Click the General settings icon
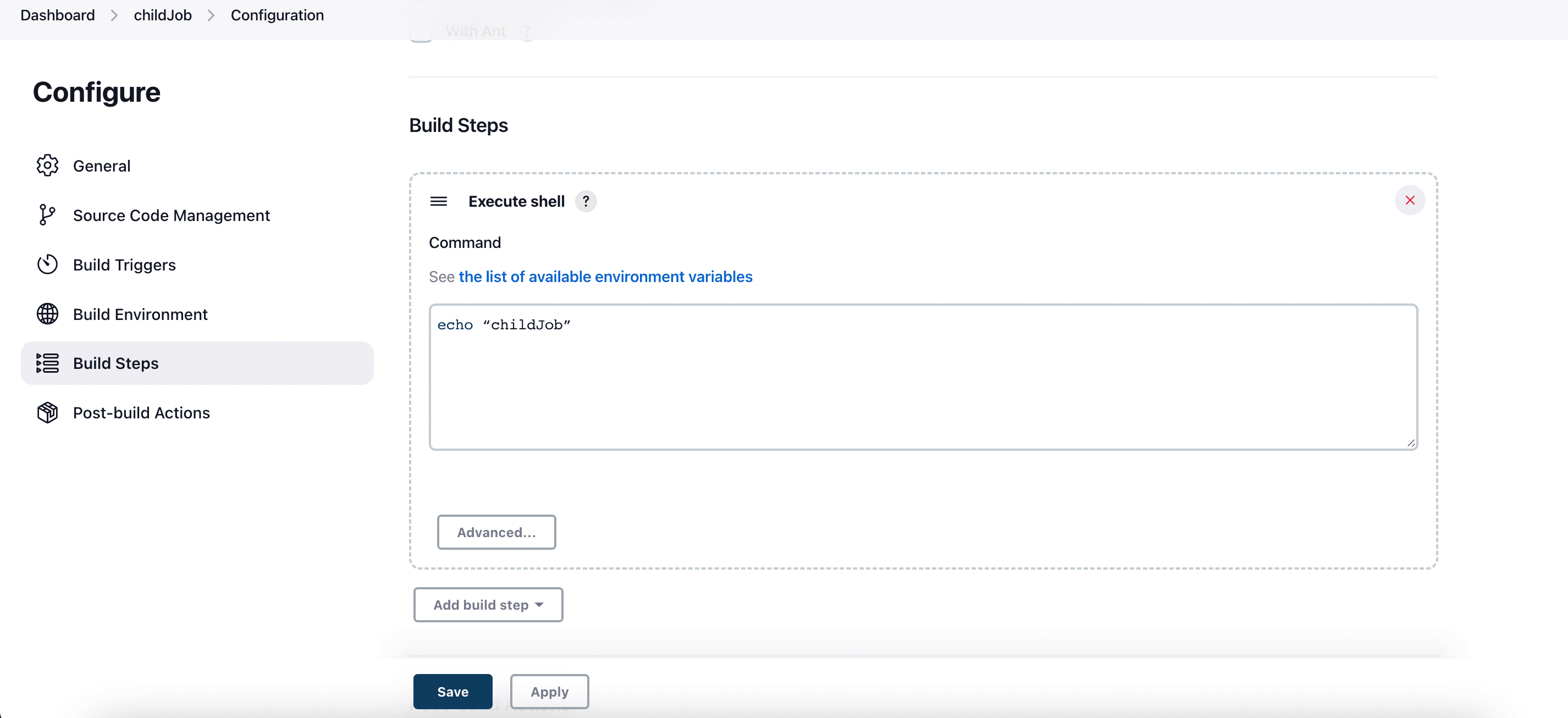 coord(47,166)
